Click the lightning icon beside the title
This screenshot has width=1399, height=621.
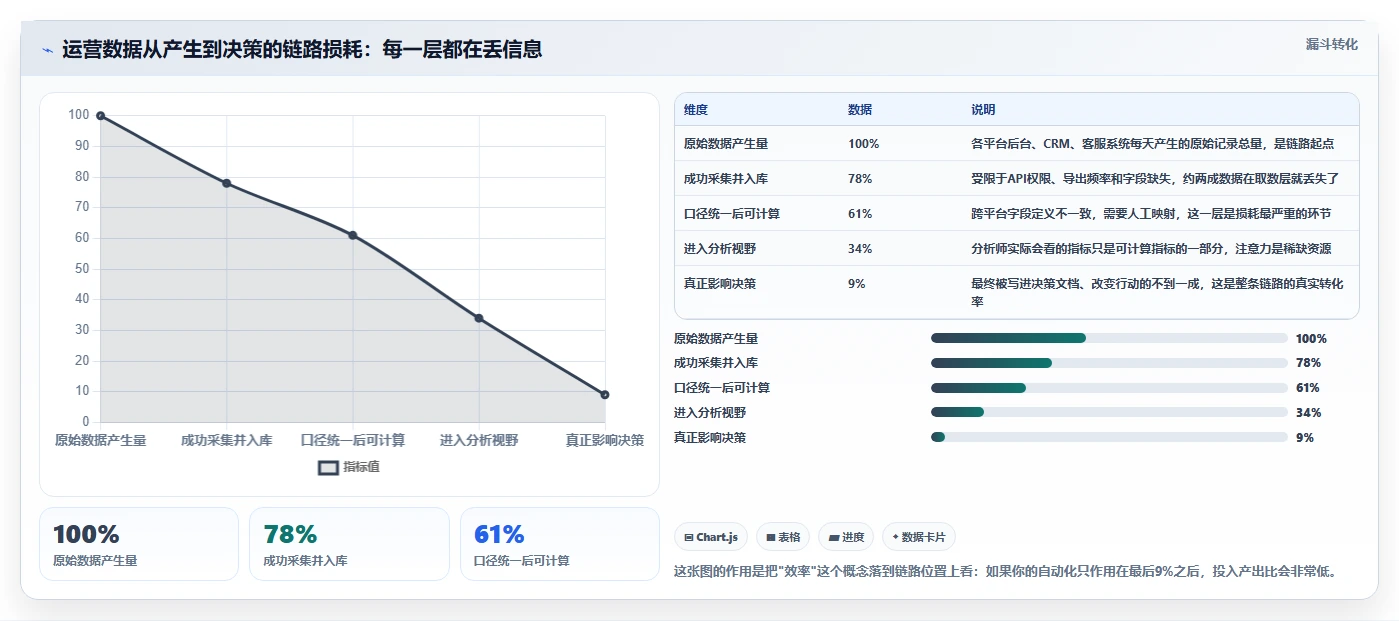pos(47,50)
